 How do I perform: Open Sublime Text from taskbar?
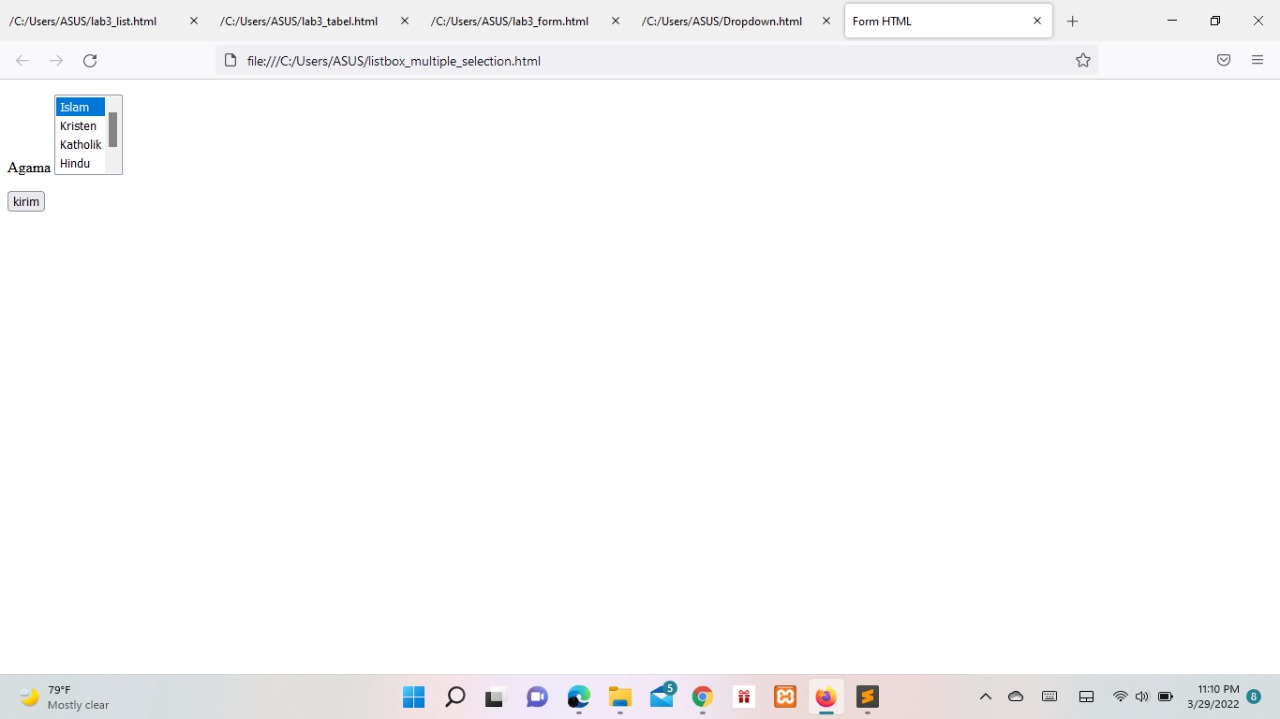pyautogui.click(x=867, y=697)
